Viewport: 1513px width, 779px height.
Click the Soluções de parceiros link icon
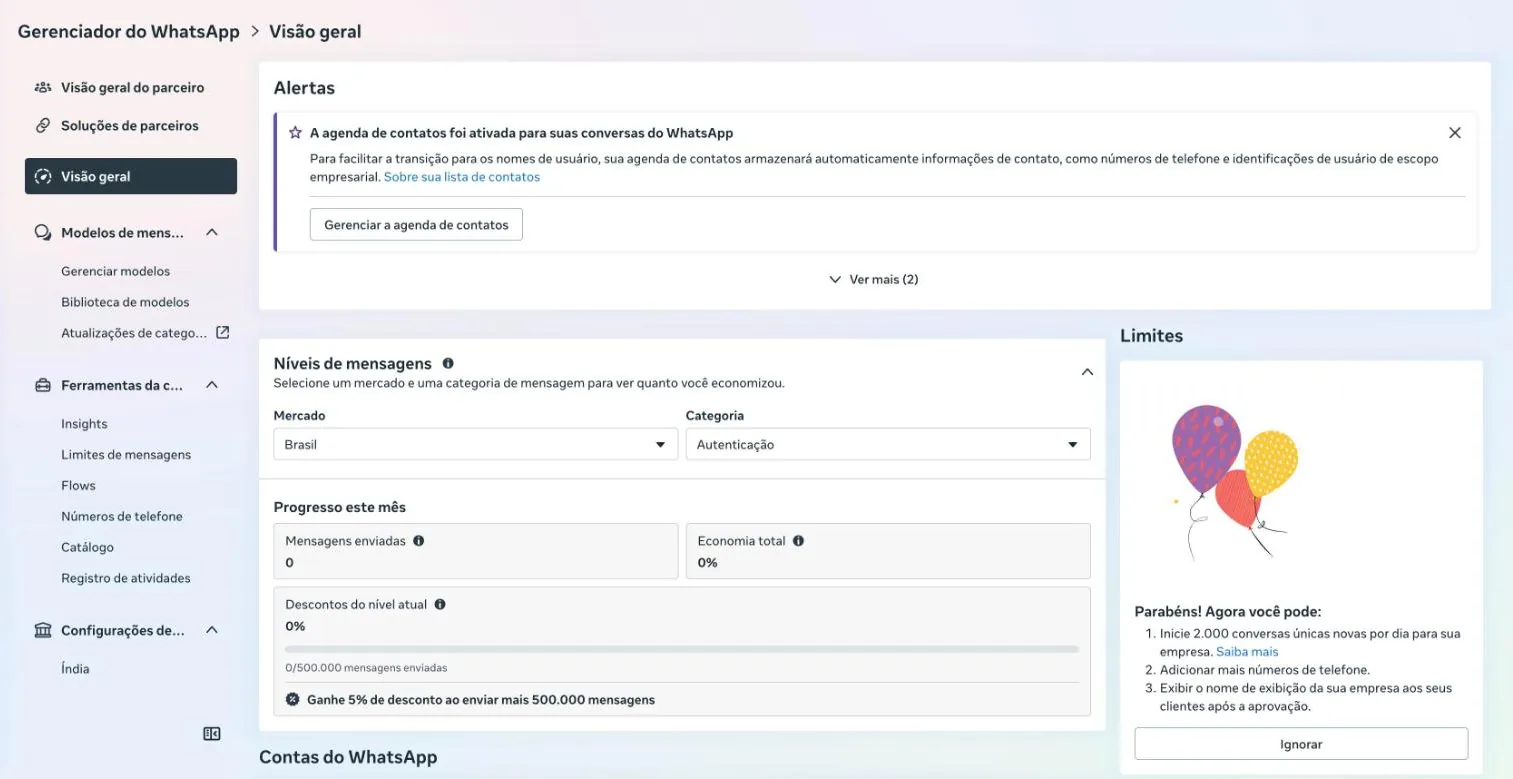pos(43,126)
